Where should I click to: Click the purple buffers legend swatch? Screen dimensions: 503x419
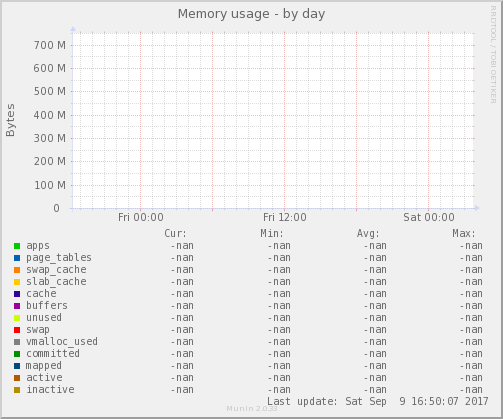[x=17, y=306]
